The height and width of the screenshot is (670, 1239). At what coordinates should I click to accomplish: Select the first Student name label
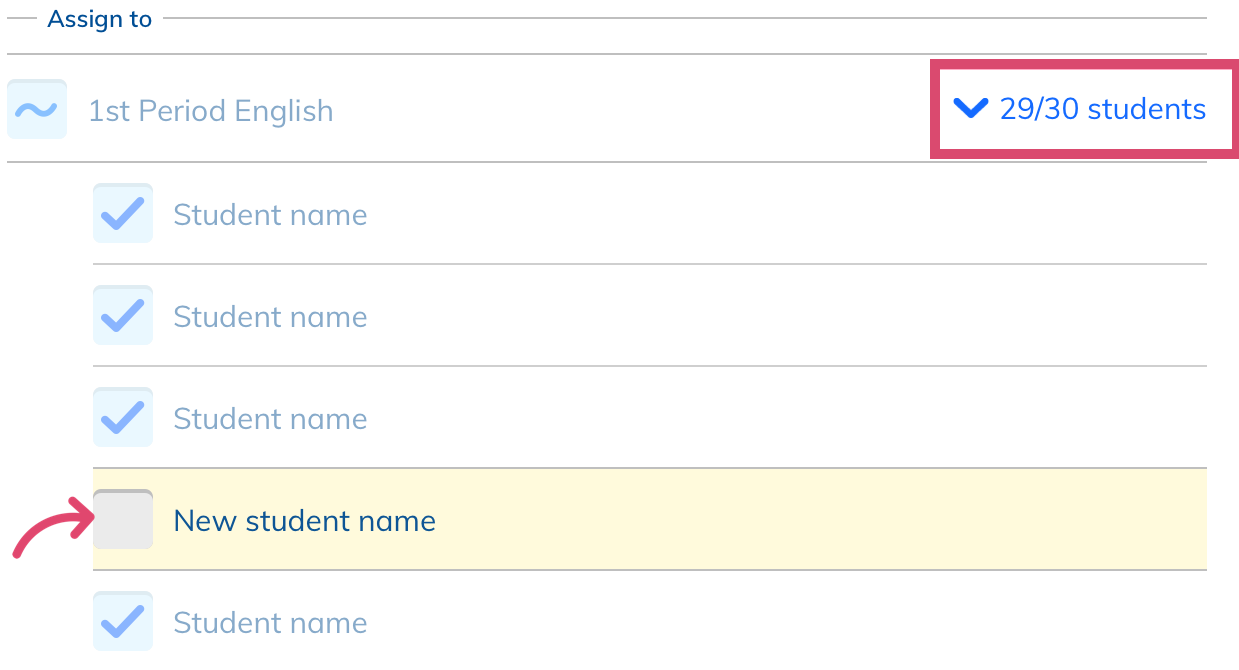pos(270,215)
